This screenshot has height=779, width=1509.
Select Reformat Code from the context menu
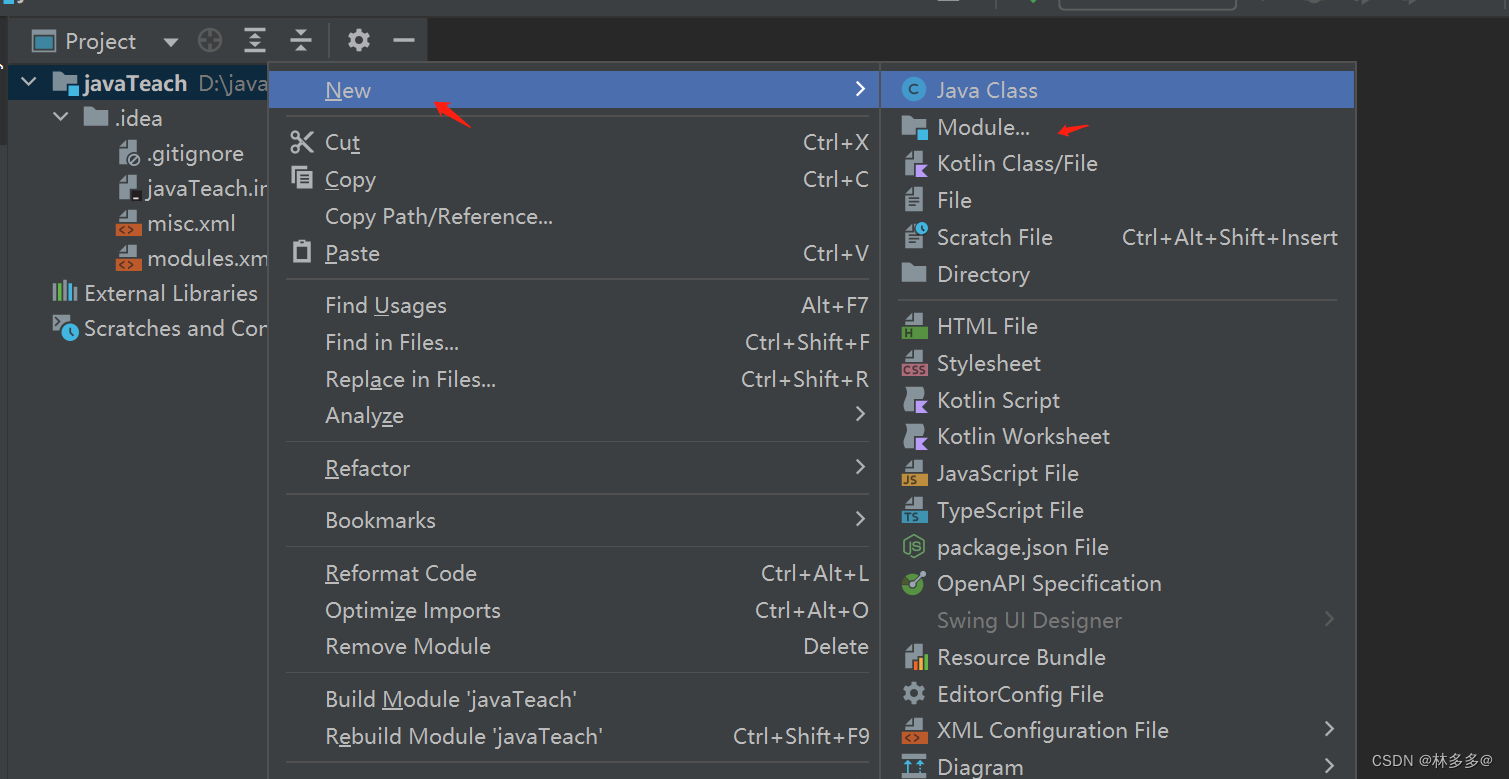coord(401,573)
